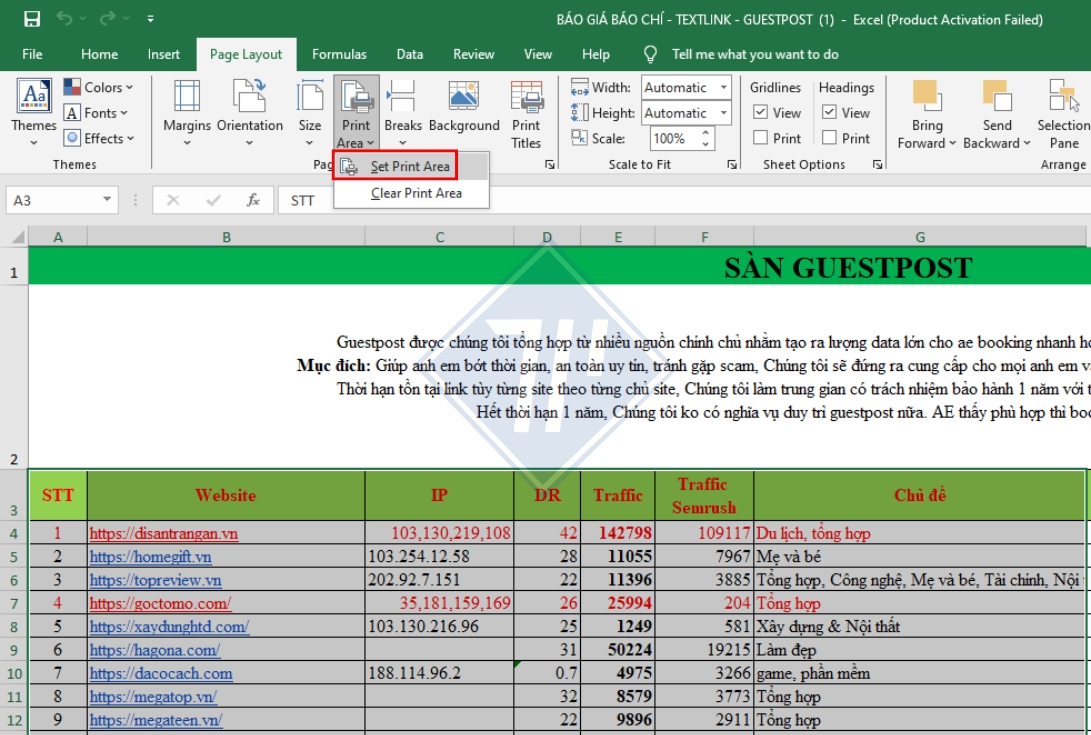Viewport: 1091px width, 735px height.
Task: Click the Insert Function fx icon
Action: pos(253,200)
